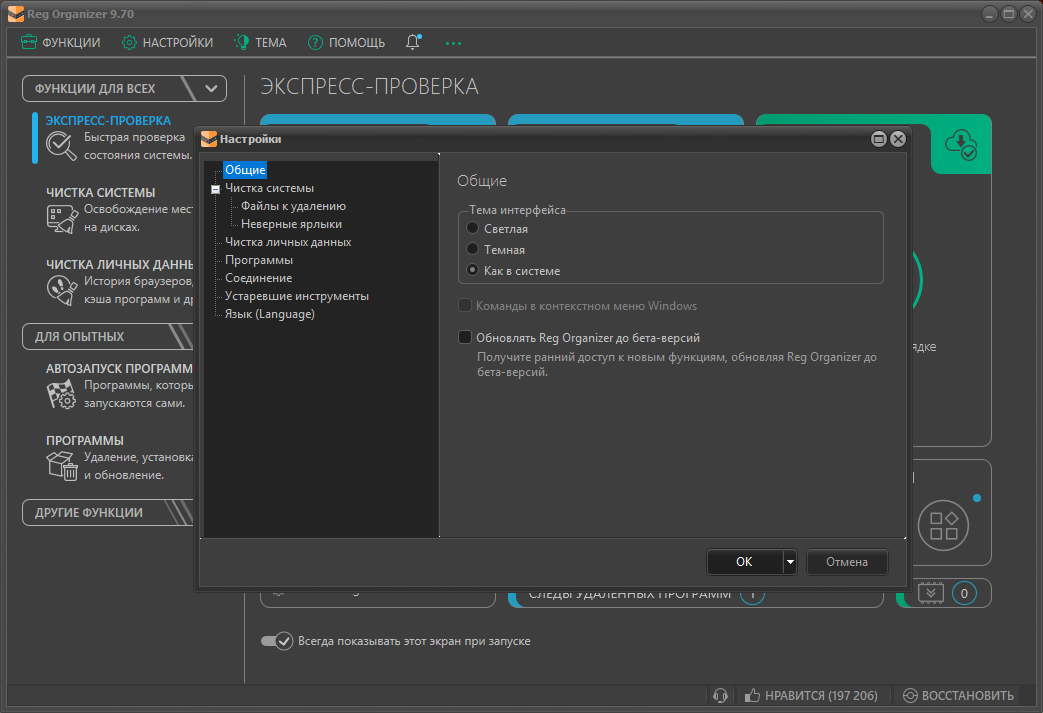Screen dimensions: 1043x713
Task: Close the Настройки dialog
Action: (898, 138)
